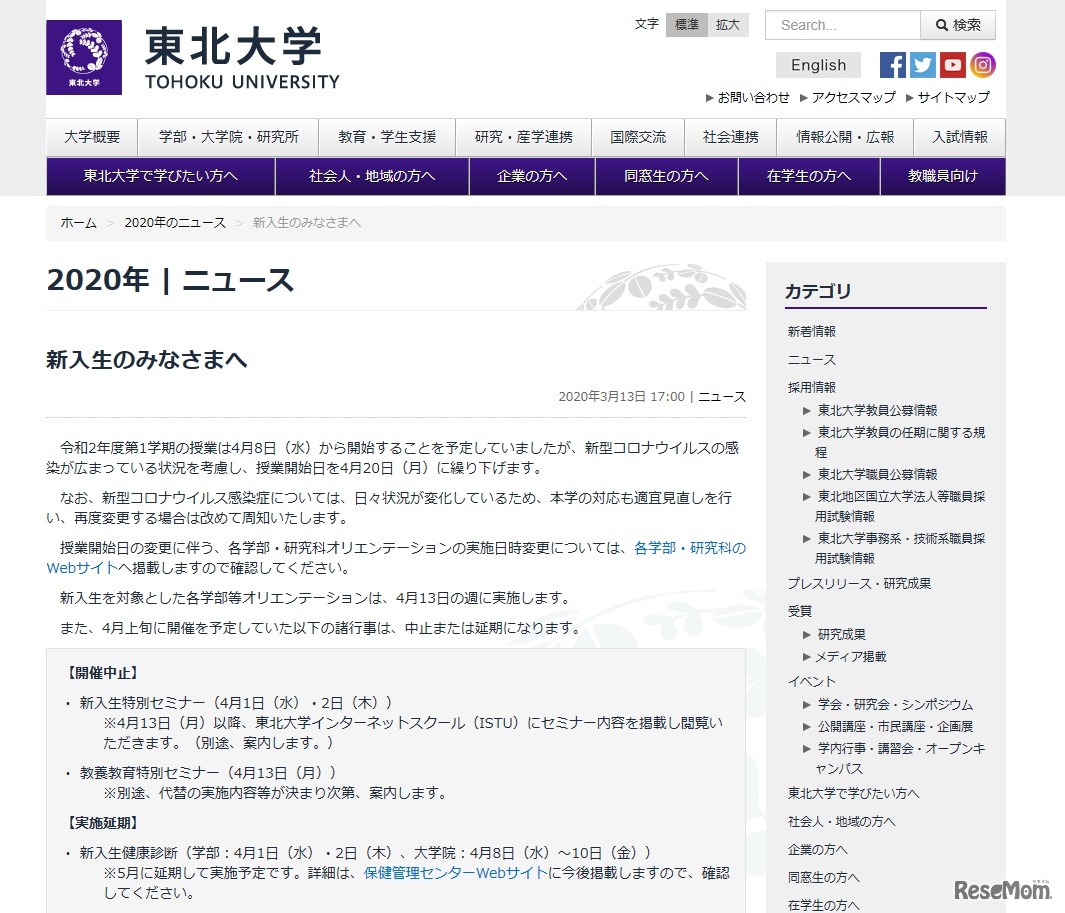Click ニュース tag beside the date
The image size is (1065, 913).
click(x=722, y=397)
